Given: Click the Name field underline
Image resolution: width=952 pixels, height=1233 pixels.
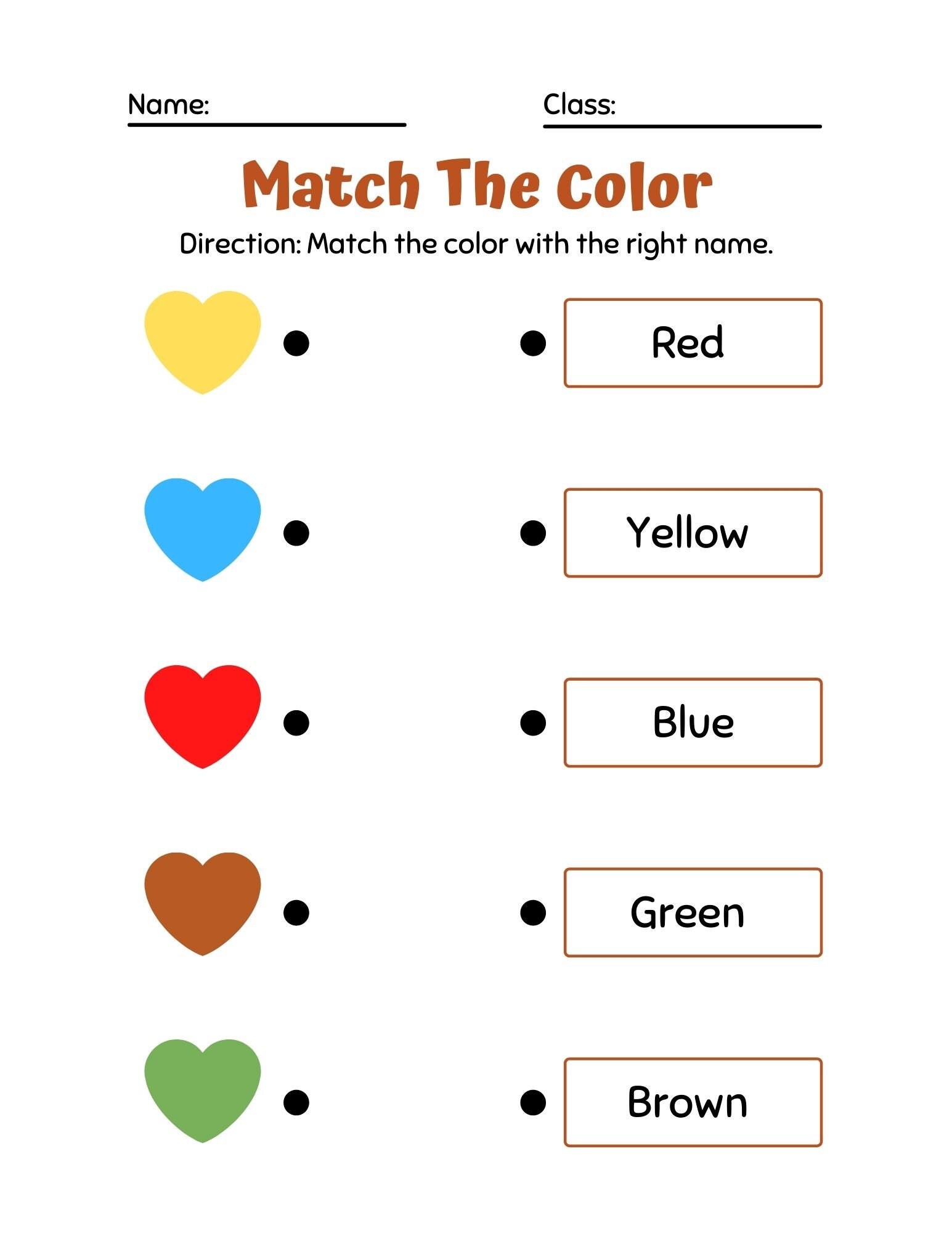Looking at the screenshot, I should 267,125.
